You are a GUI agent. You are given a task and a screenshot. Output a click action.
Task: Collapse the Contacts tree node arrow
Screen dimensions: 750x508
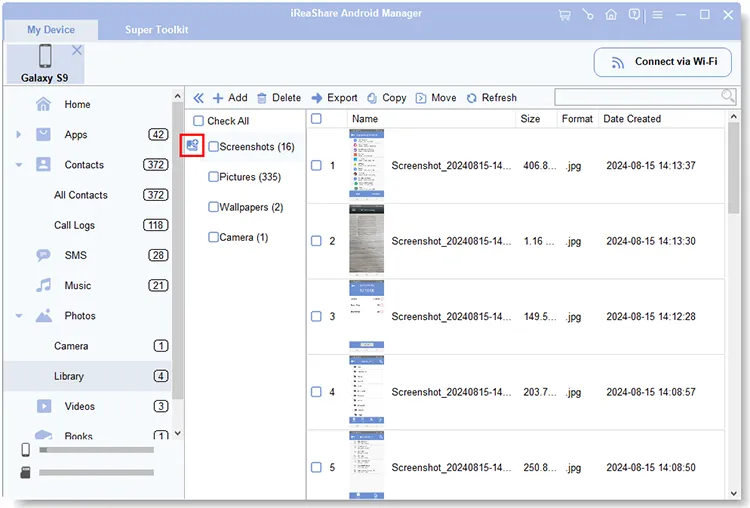(19, 165)
